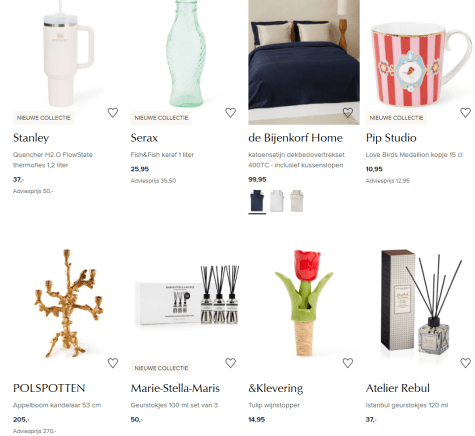Open the Atelier Rebul diffuser product image
This screenshot has height=436, width=475.
[421, 301]
